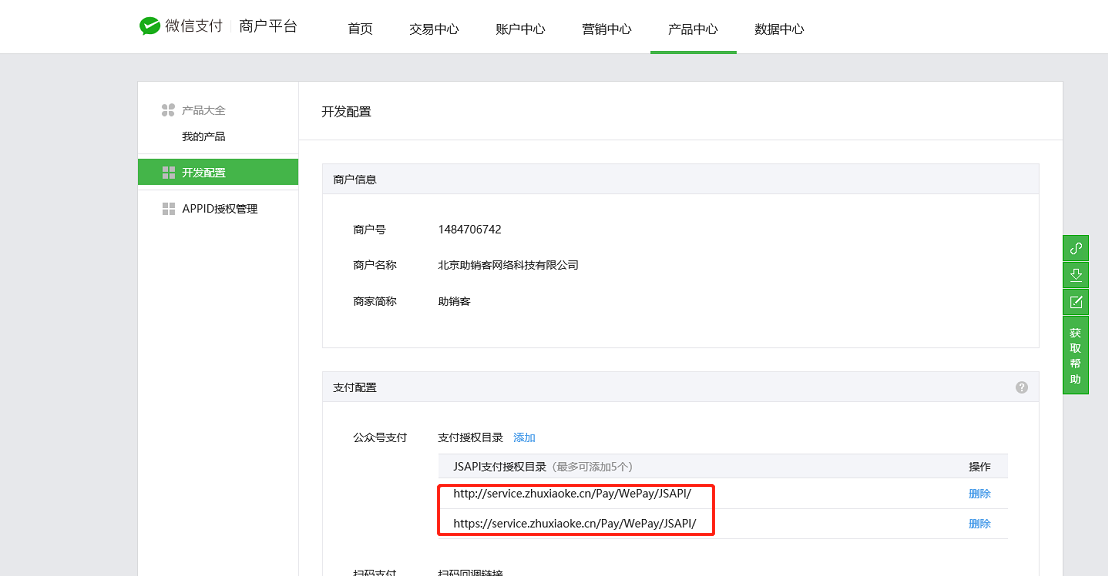Click the download icon on right edge

1075,273
